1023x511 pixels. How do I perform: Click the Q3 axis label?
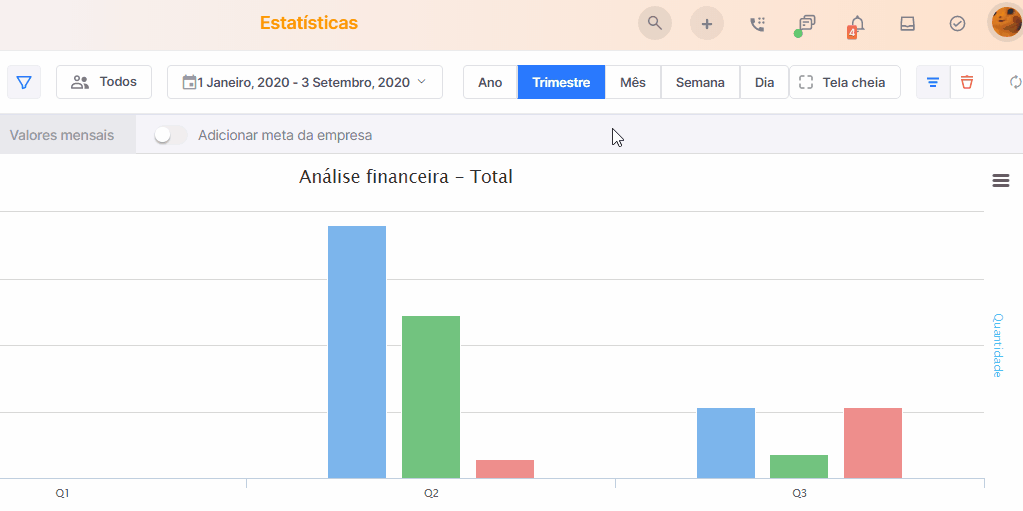click(x=799, y=493)
